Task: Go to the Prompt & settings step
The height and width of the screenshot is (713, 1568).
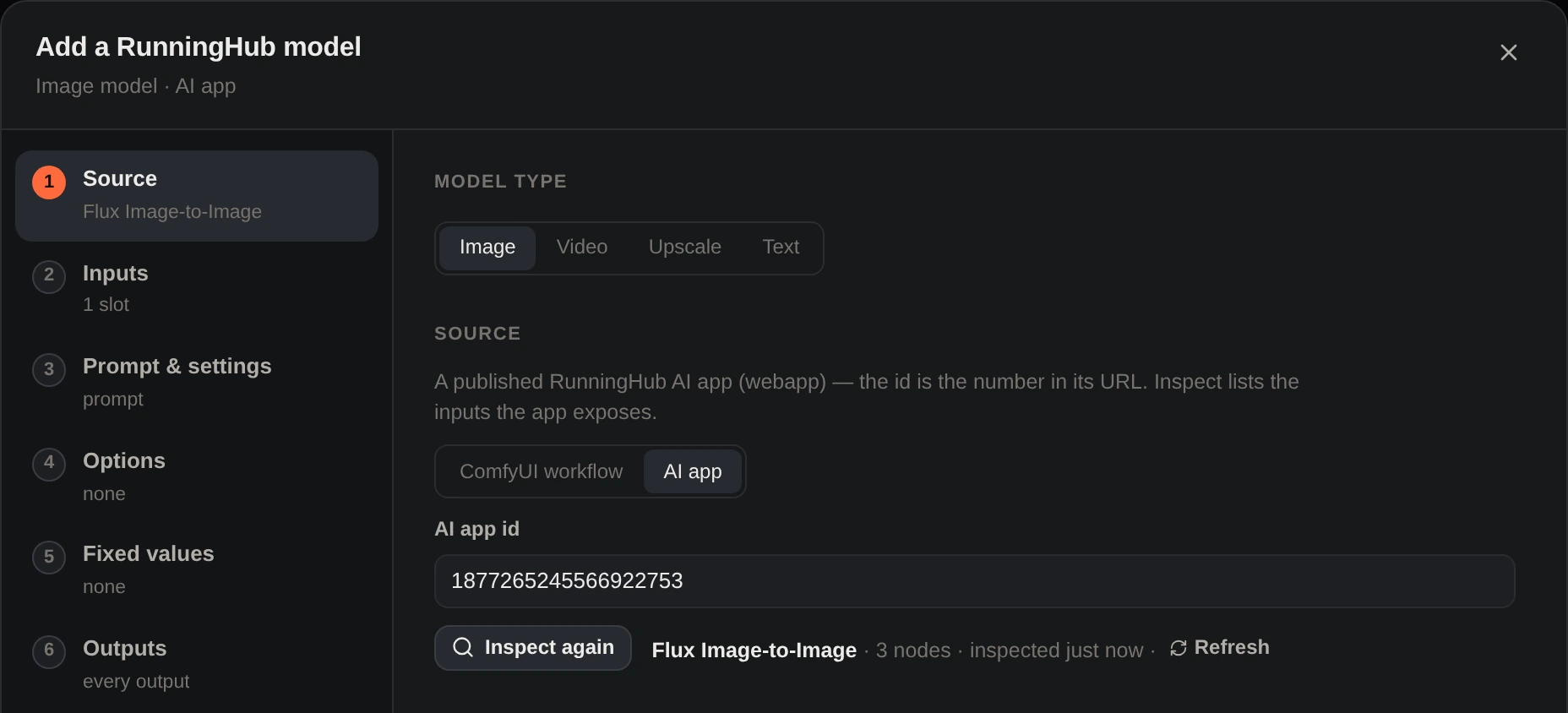Action: 197,383
